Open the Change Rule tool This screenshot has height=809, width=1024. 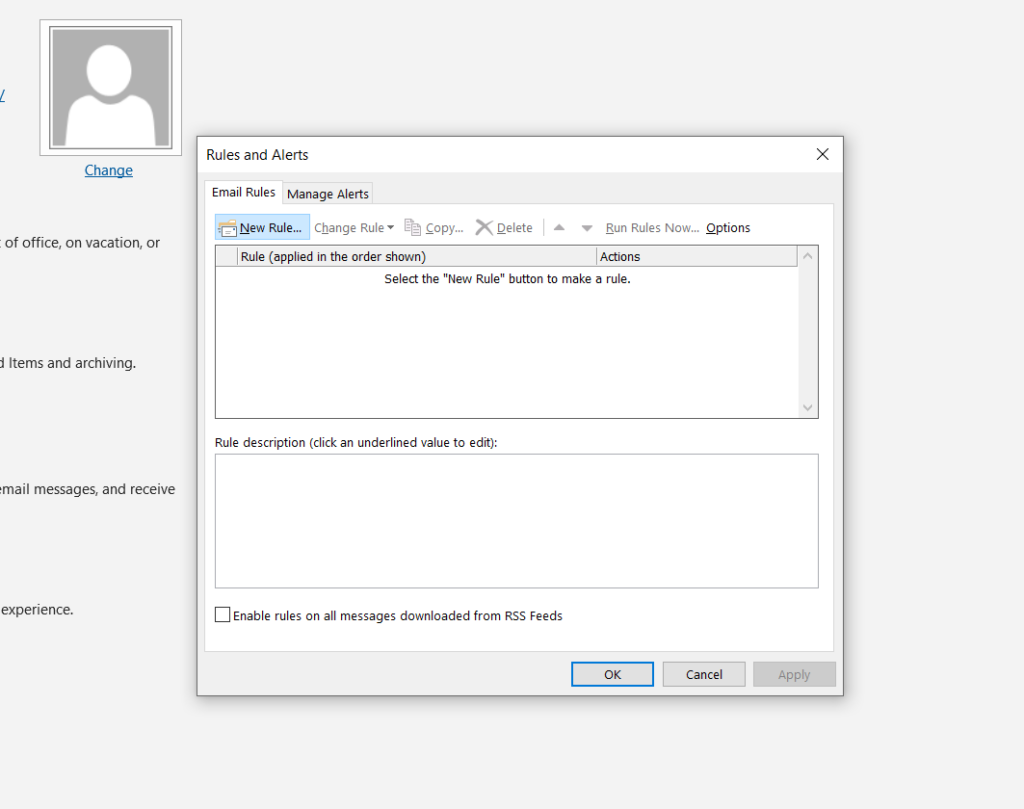pyautogui.click(x=348, y=227)
